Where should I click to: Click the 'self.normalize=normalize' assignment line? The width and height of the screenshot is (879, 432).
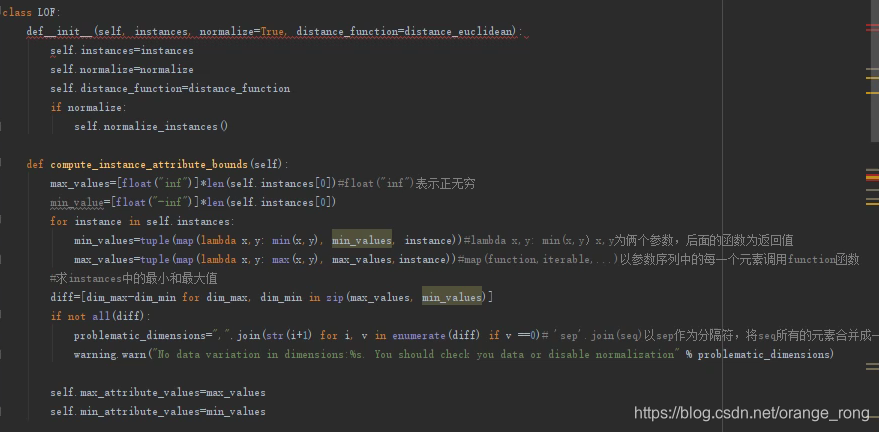pos(122,69)
